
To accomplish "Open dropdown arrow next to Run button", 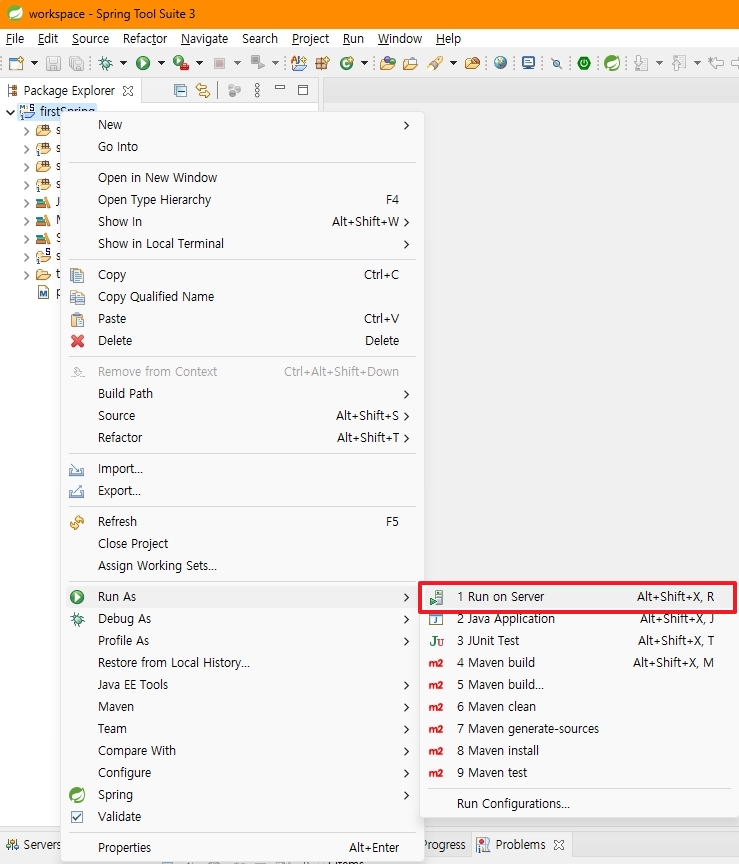I will pos(161,63).
